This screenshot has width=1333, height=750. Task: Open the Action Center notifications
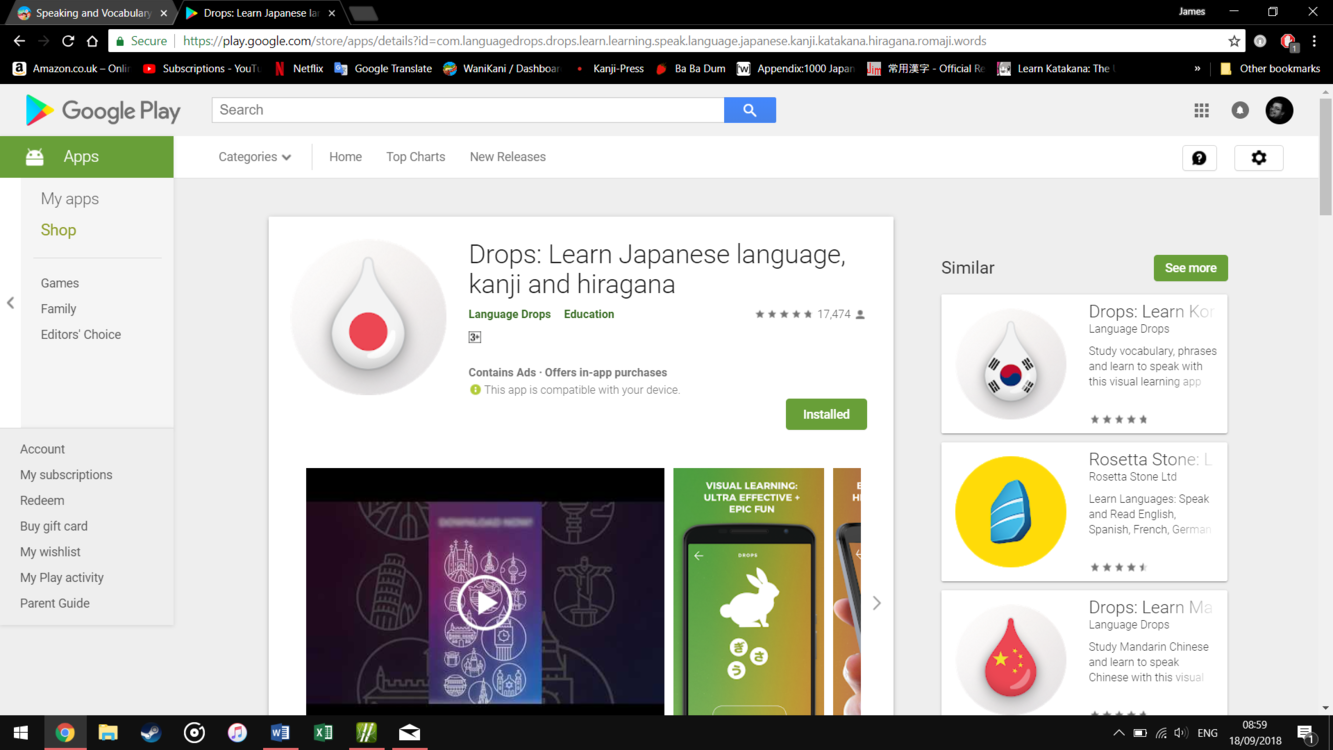(x=1306, y=734)
